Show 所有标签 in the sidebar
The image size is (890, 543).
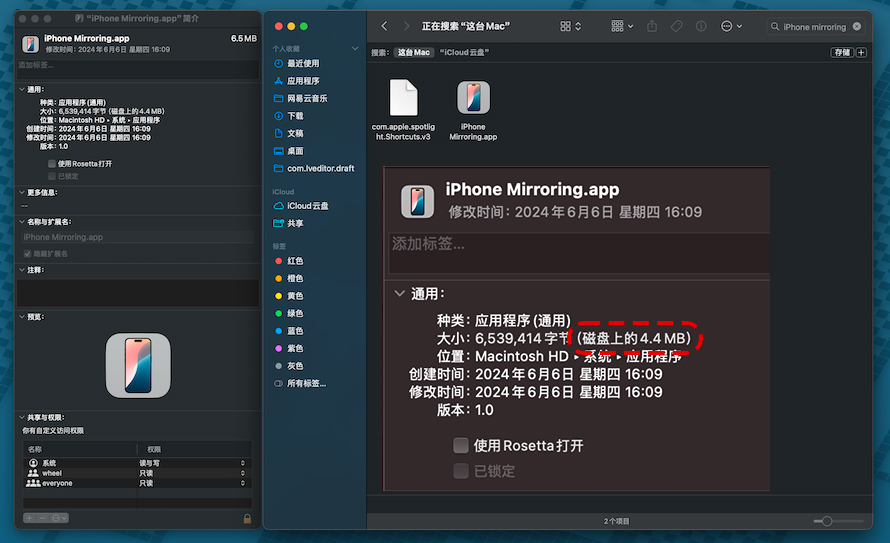click(306, 384)
